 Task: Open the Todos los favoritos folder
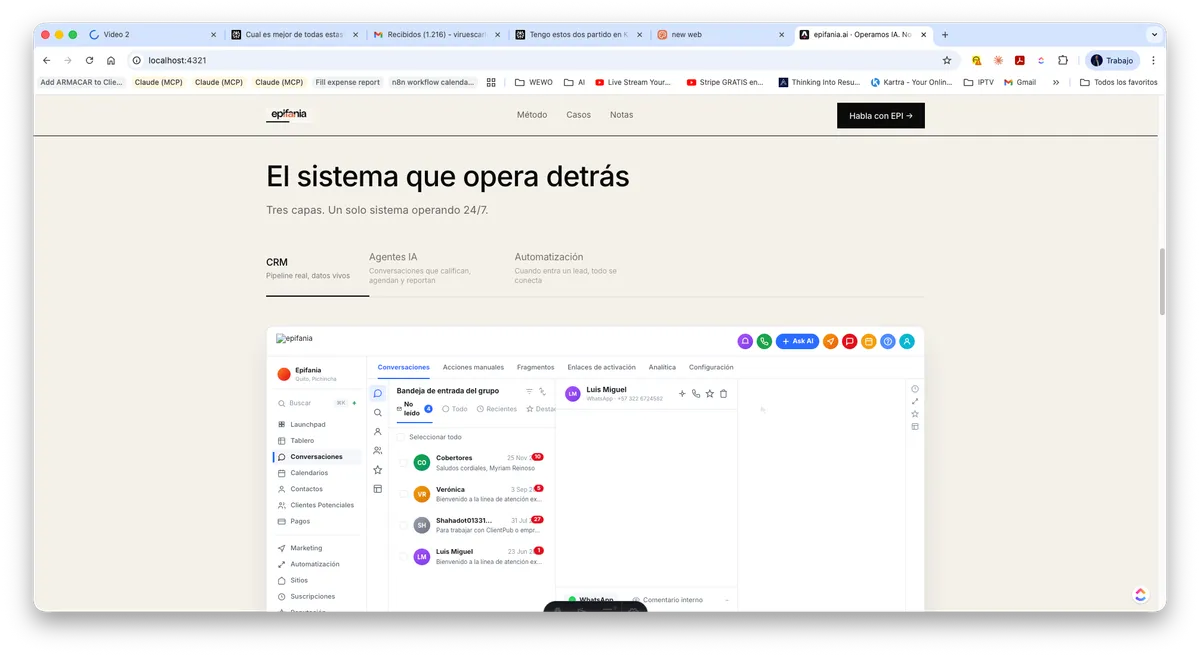pos(1119,82)
